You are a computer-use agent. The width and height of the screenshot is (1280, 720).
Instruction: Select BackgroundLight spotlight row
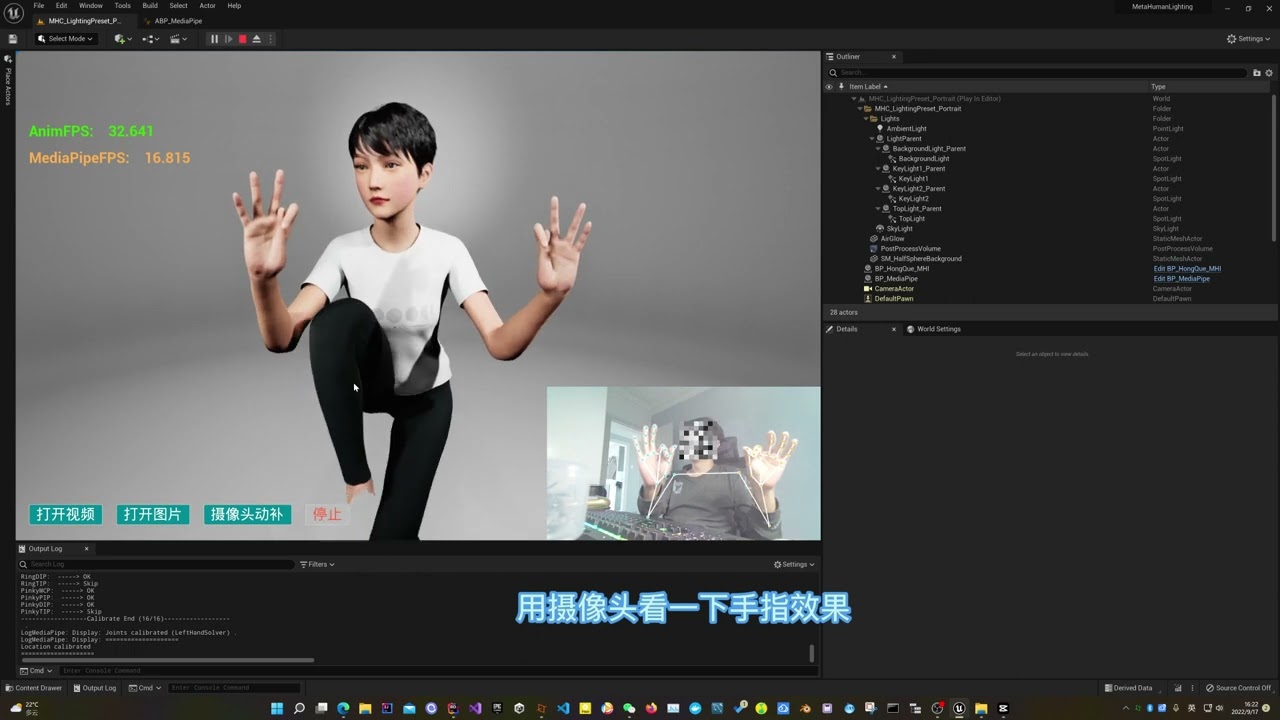click(923, 159)
